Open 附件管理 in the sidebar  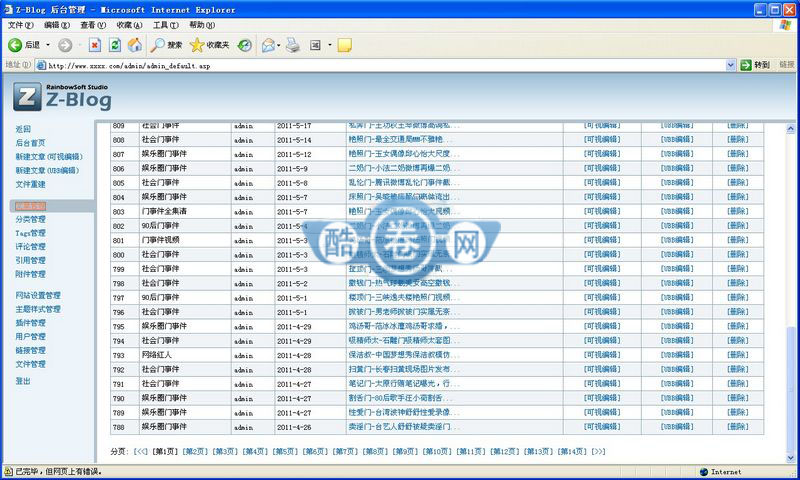(30, 274)
